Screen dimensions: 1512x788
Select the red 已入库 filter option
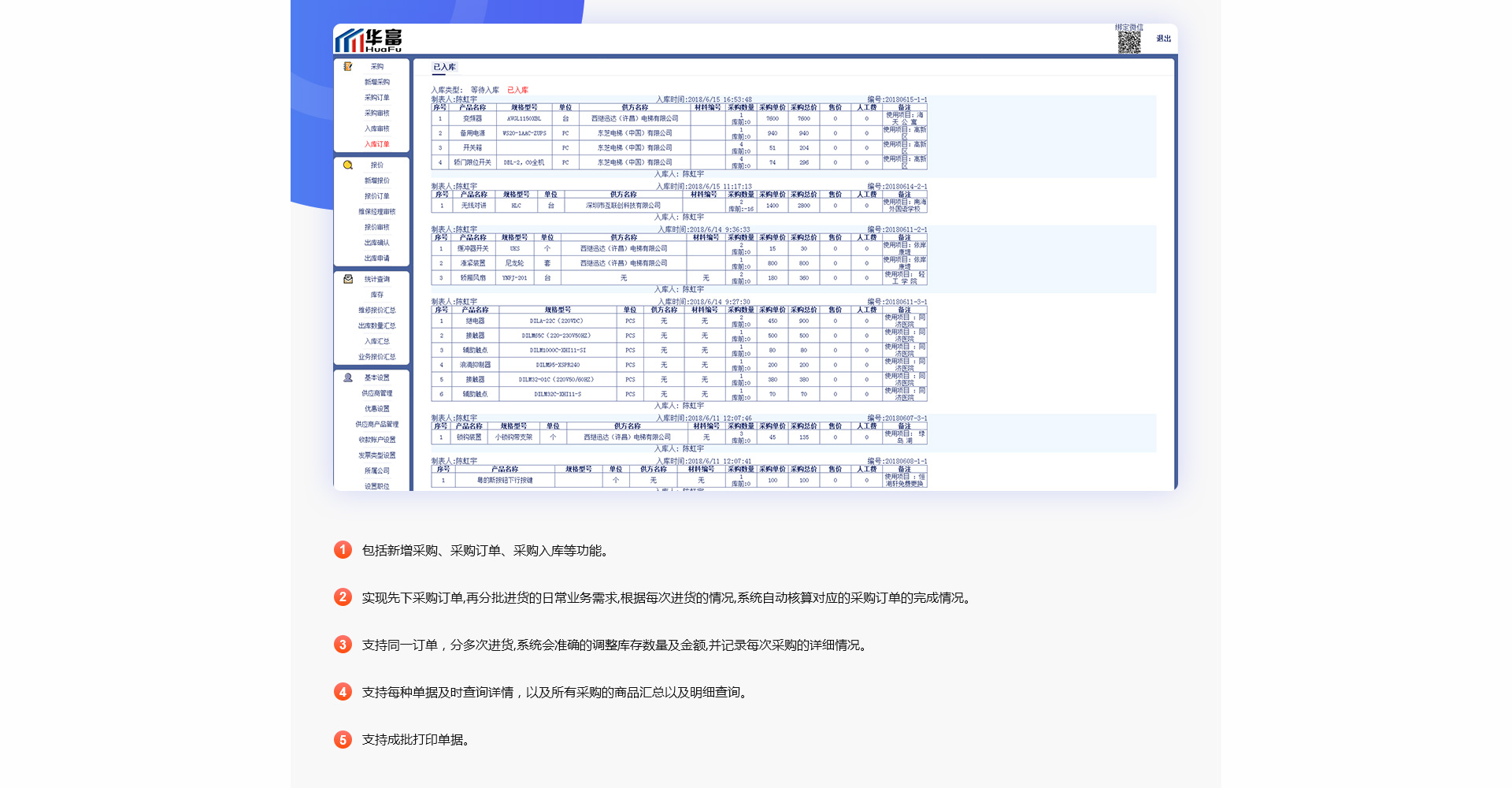(517, 90)
